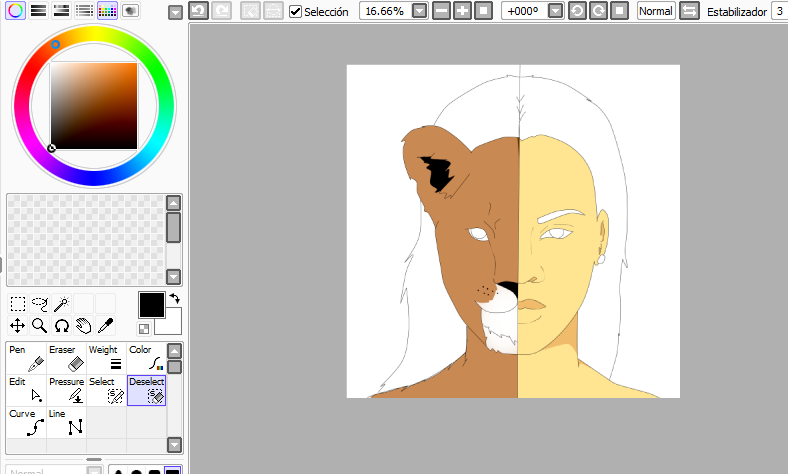Toggle the Selección checkbox

(x=296, y=12)
